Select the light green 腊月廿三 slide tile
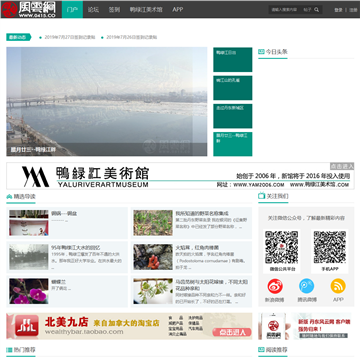The width and height of the screenshot is (360, 360). pos(233,144)
